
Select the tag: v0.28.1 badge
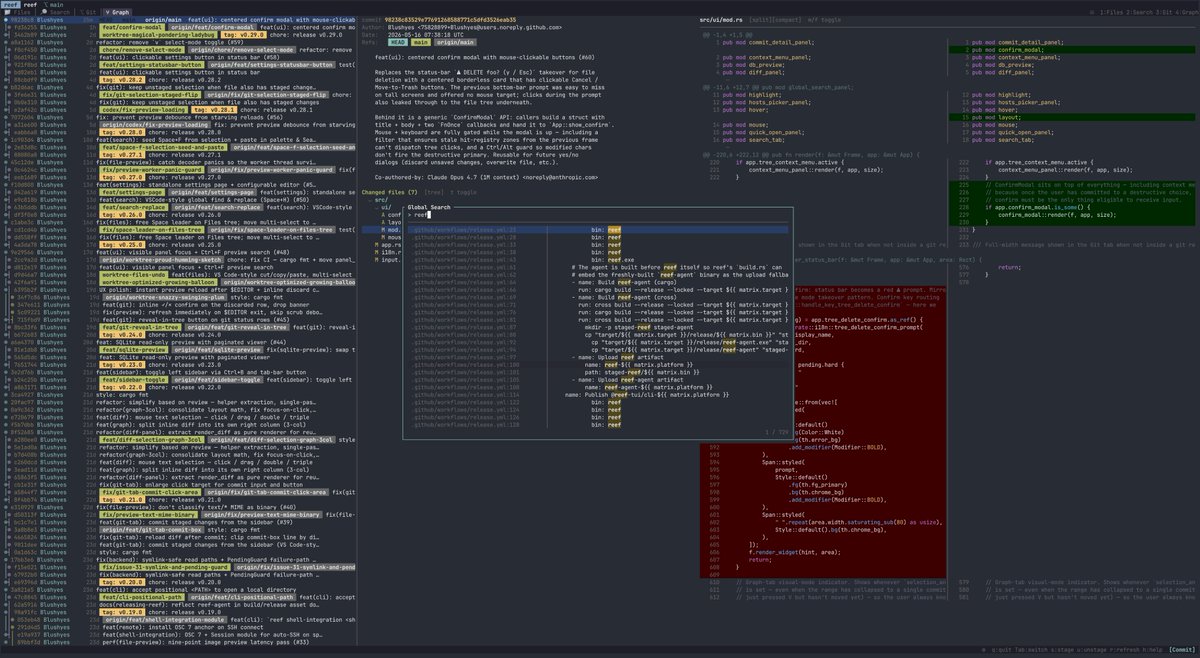click(214, 110)
